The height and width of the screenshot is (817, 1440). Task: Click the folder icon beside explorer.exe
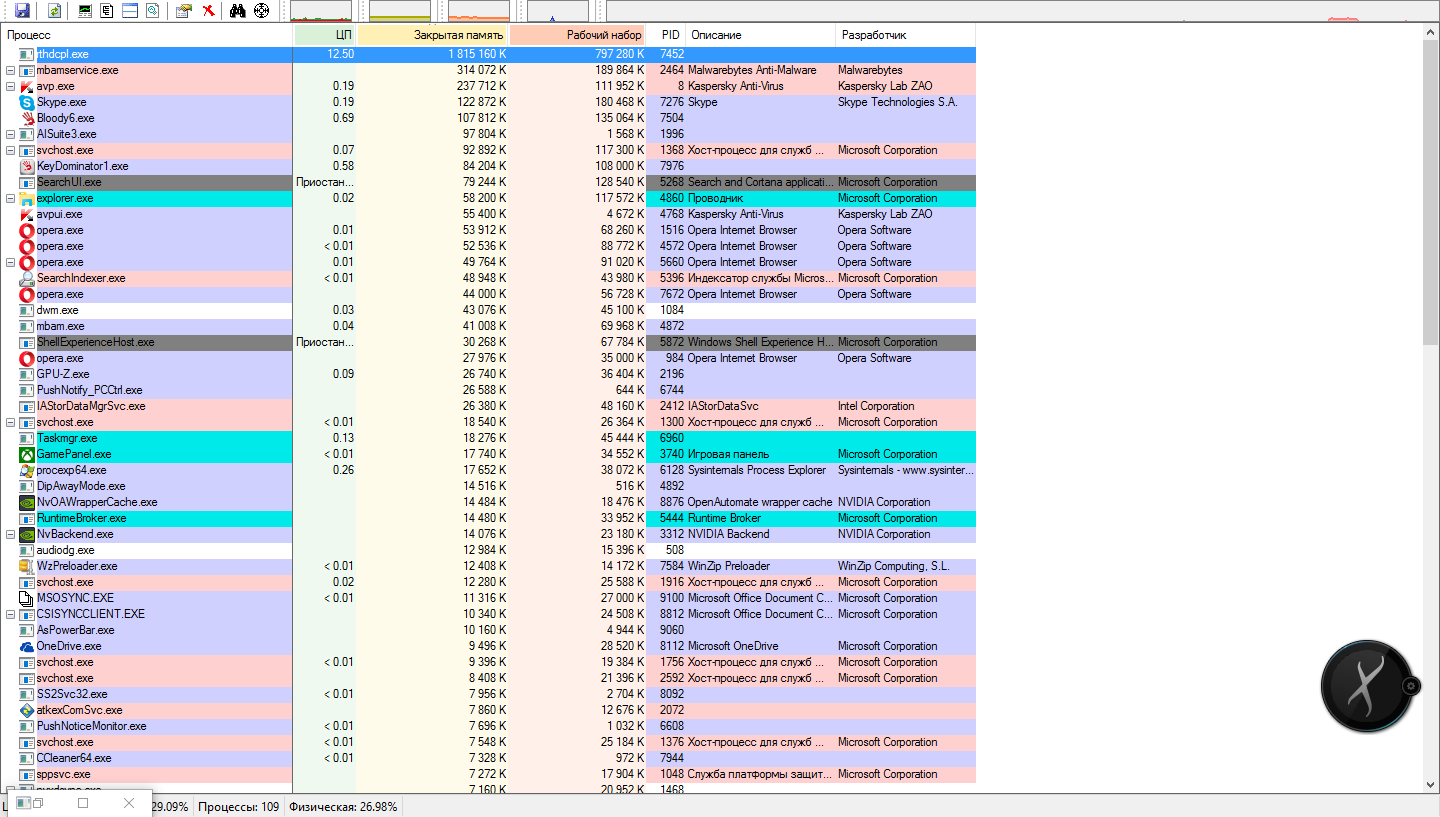[27, 198]
